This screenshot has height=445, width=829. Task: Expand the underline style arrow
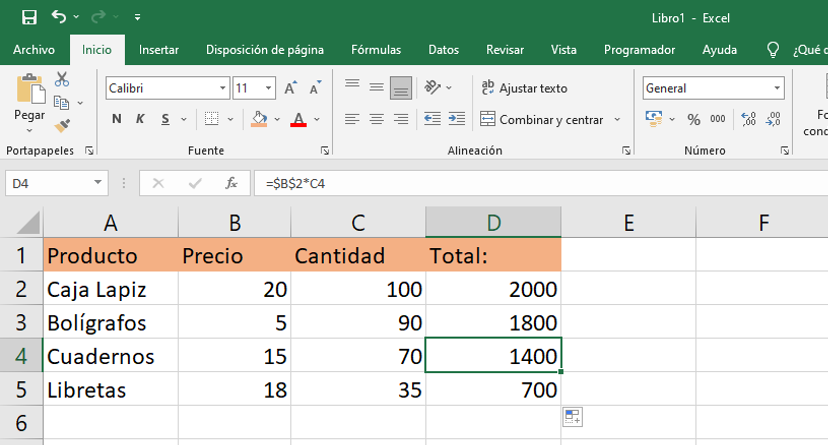[184, 119]
